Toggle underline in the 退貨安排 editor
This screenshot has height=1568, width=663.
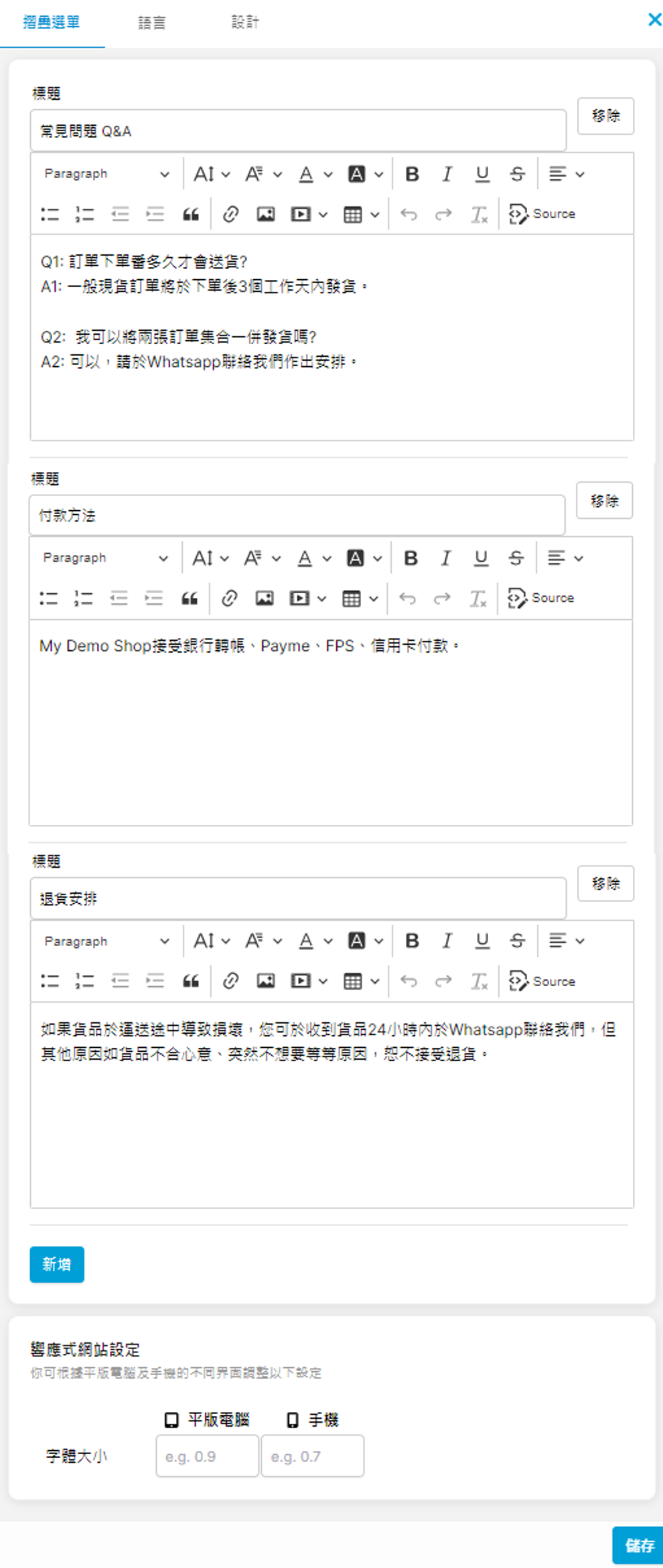tap(482, 941)
